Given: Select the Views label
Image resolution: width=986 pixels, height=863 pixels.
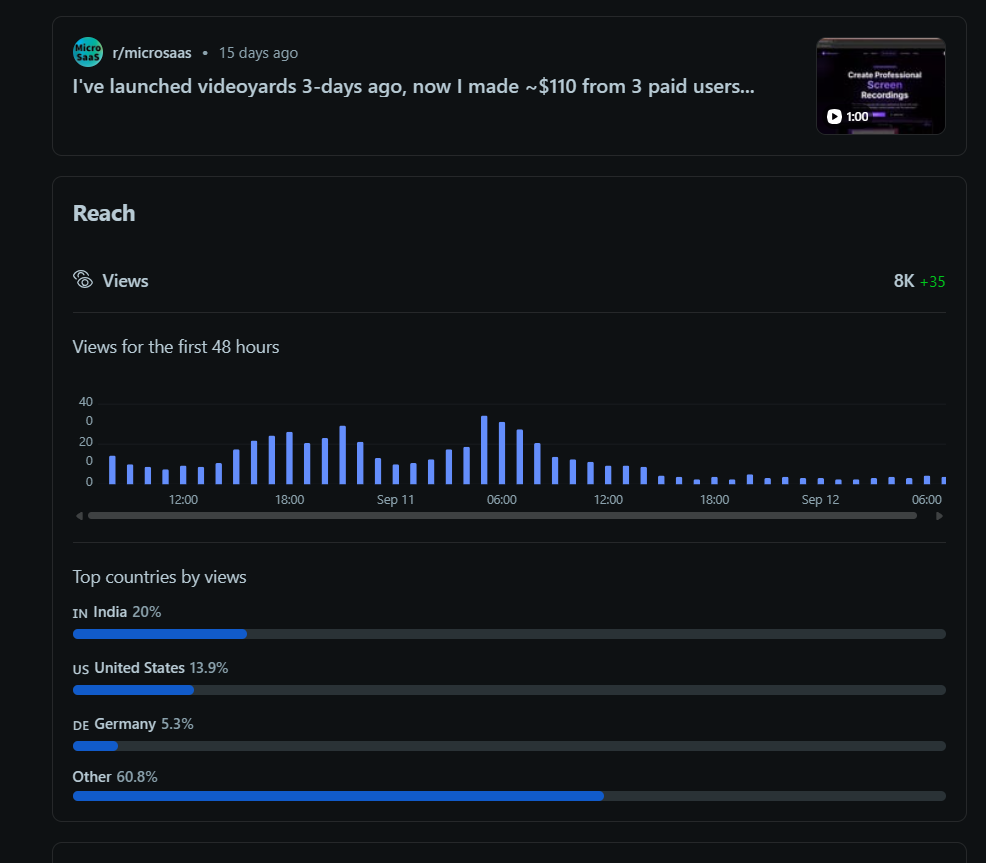Looking at the screenshot, I should click(x=125, y=281).
